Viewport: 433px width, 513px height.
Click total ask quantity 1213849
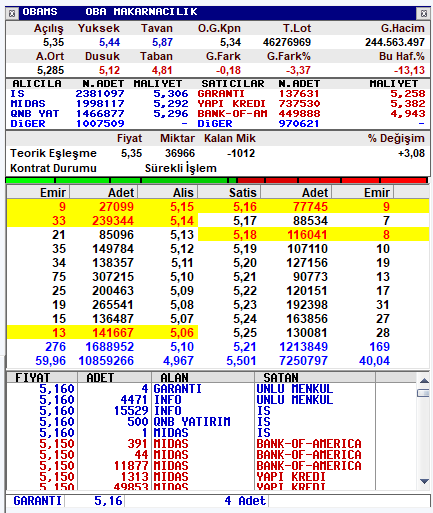pyautogui.click(x=303, y=347)
